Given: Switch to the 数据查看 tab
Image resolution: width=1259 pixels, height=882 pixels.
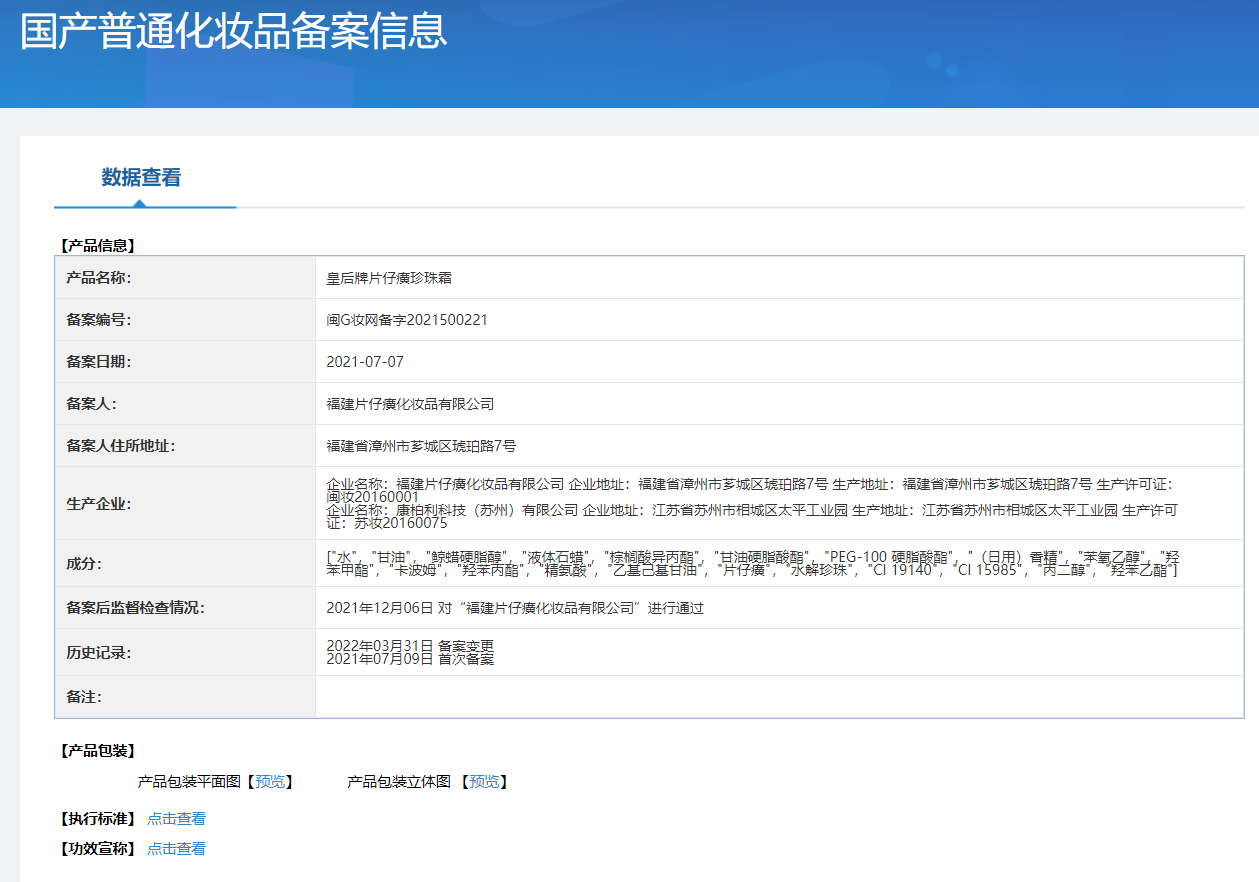Looking at the screenshot, I should point(141,178).
